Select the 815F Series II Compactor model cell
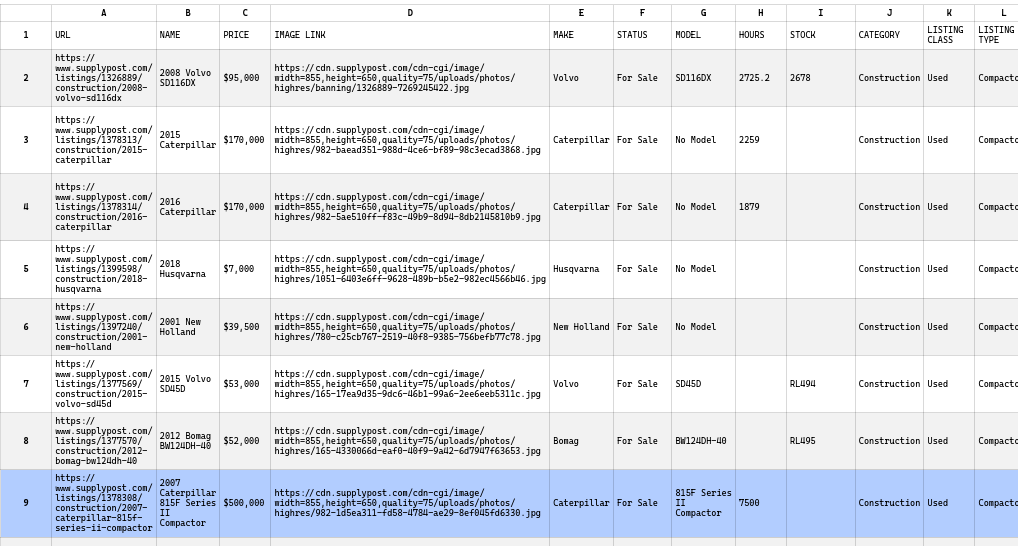The height and width of the screenshot is (546, 1018). [702, 503]
